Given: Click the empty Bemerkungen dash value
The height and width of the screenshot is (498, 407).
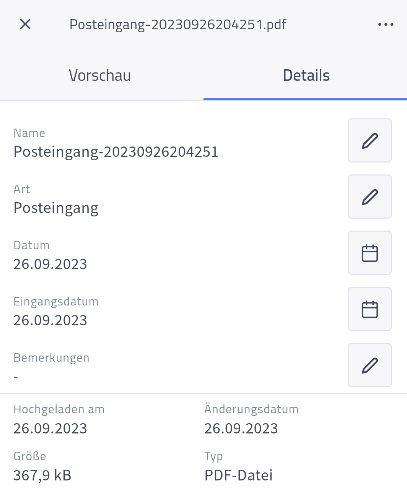Looking at the screenshot, I should pyautogui.click(x=16, y=377).
